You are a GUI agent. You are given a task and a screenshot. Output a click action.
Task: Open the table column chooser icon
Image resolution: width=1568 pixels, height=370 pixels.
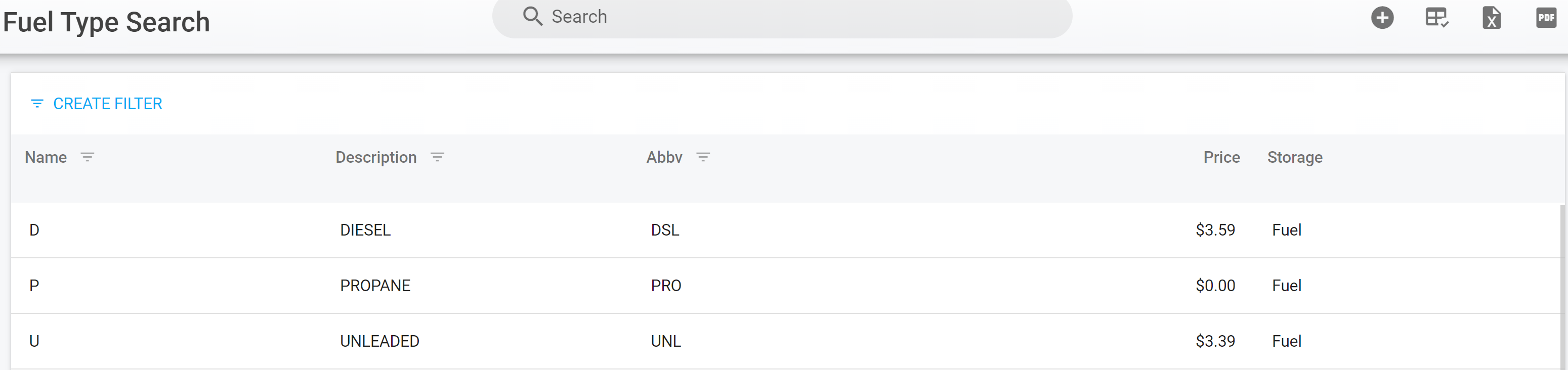1436,18
